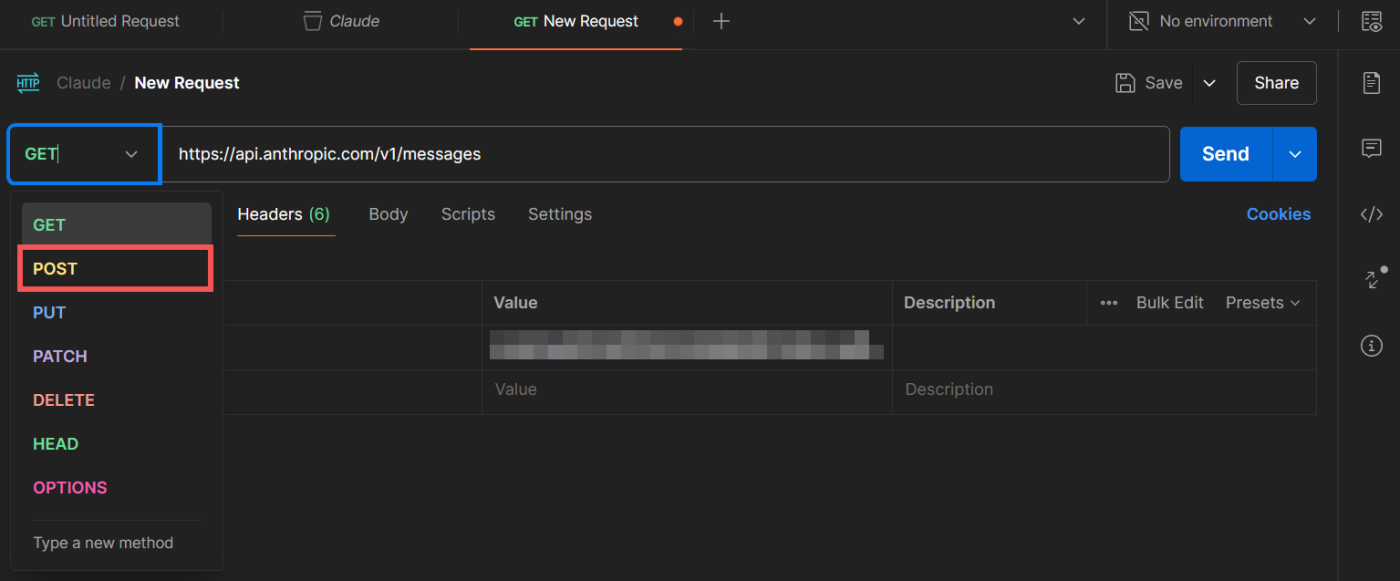The height and width of the screenshot is (581, 1400).
Task: Pick the PATCH method
Action: [x=115, y=356]
